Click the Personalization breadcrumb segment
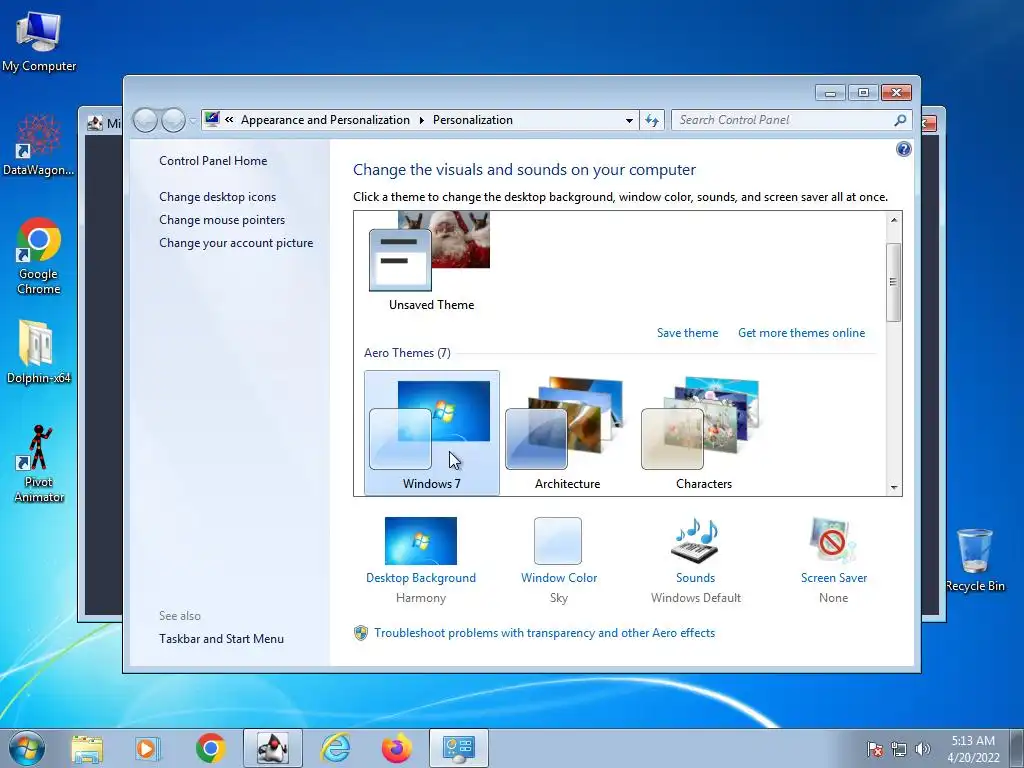This screenshot has width=1024, height=768. (473, 120)
